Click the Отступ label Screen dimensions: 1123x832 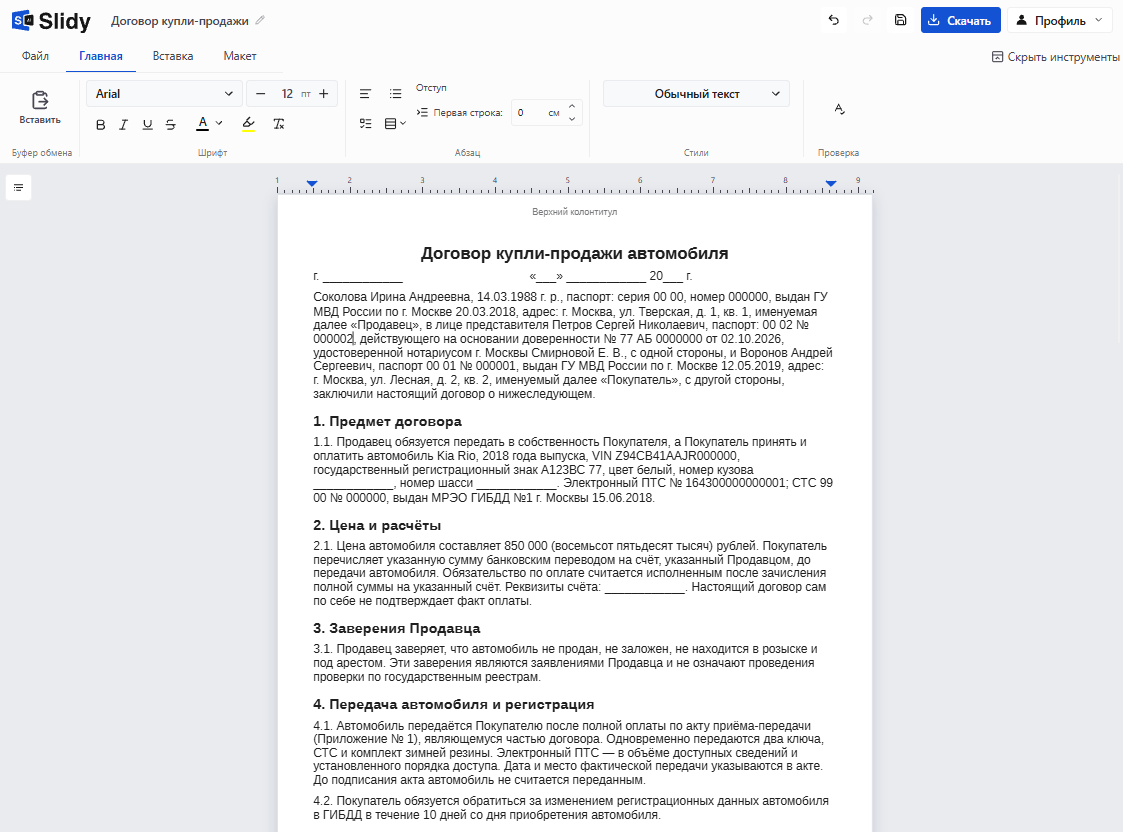pyautogui.click(x=431, y=87)
